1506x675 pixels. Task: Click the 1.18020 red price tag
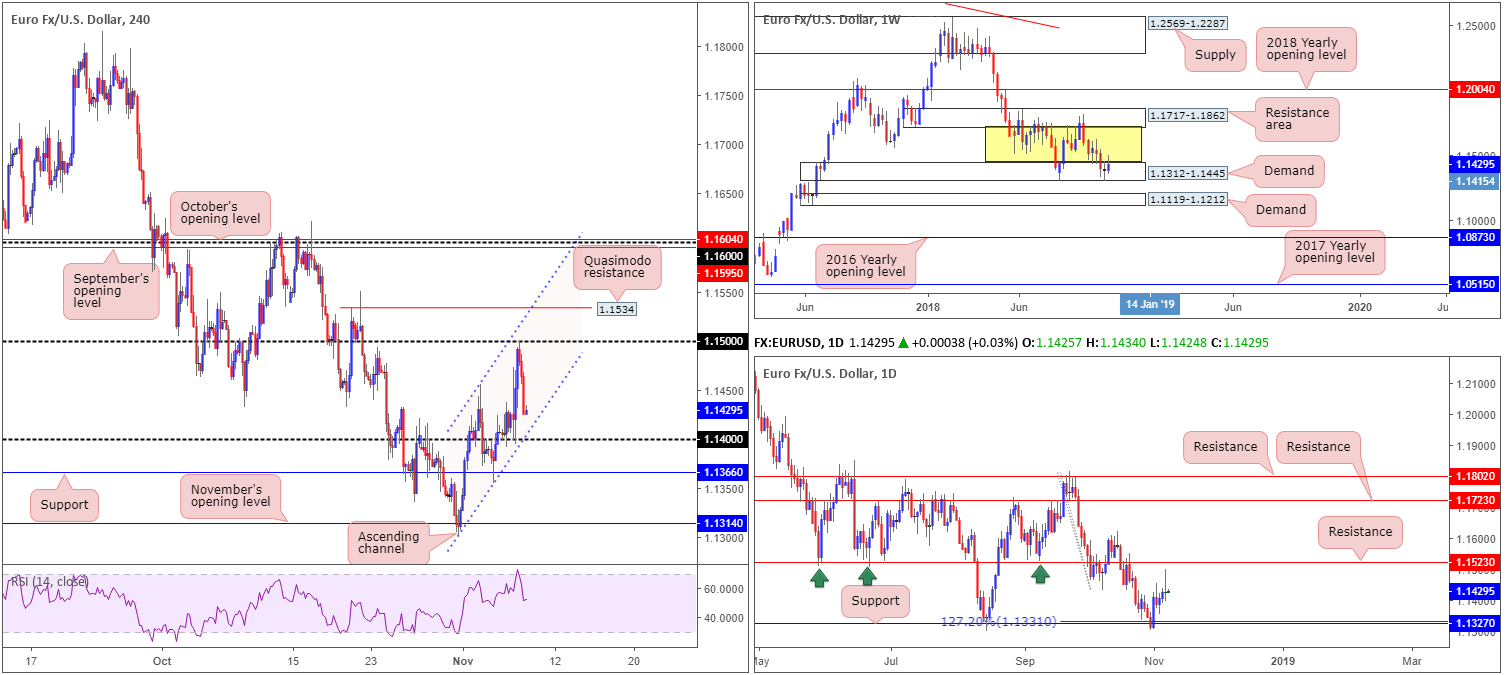point(1474,477)
